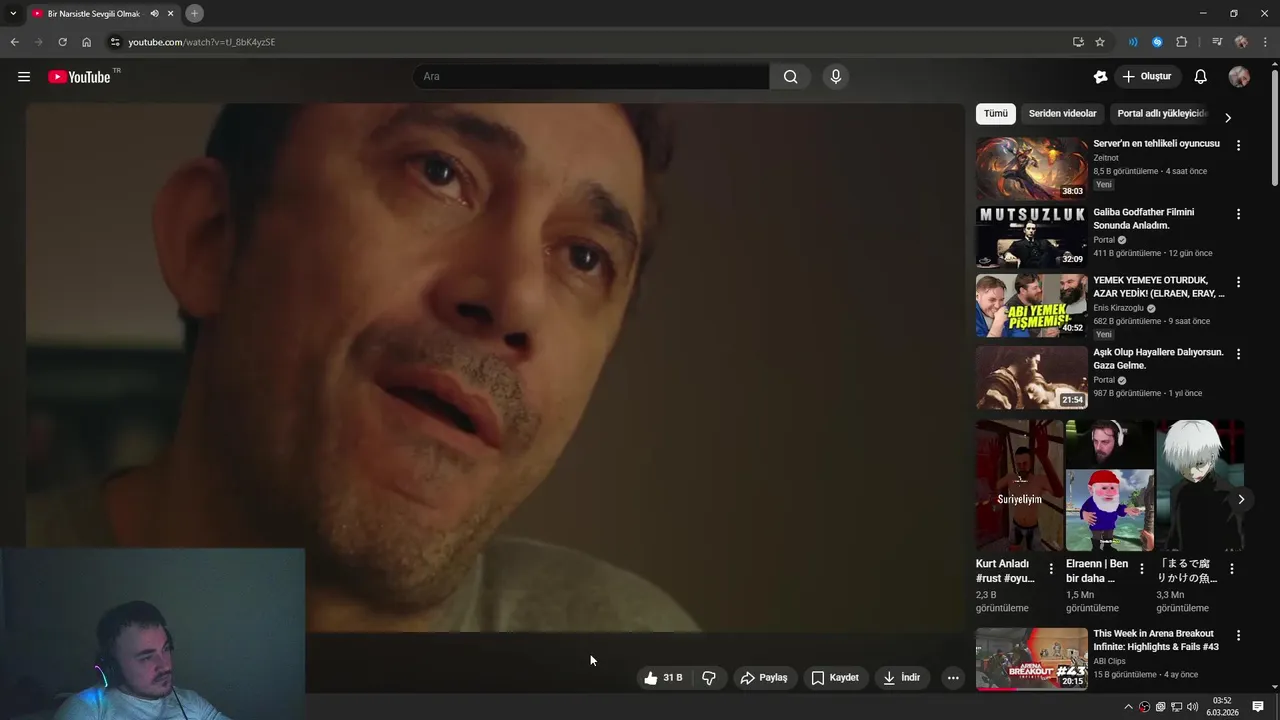Viewport: 1280px width, 720px height.
Task: Click the star-shaped icon beside Oluştur
Action: 1100,77
